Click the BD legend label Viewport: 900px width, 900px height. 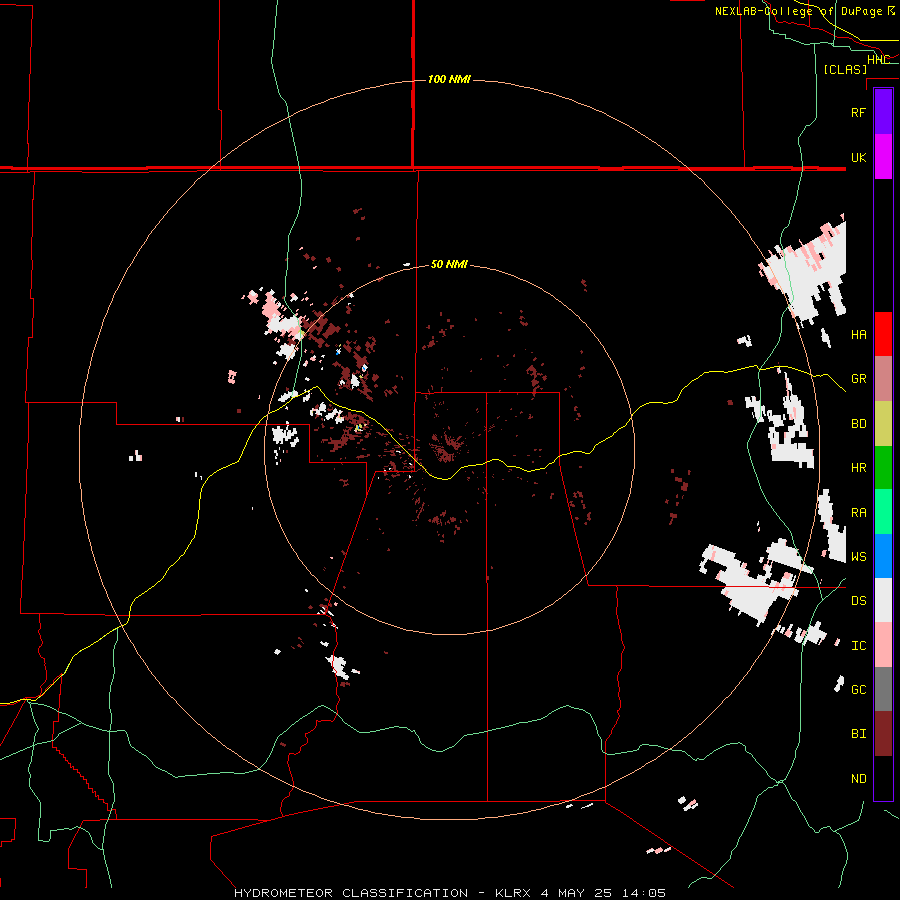[x=858, y=424]
